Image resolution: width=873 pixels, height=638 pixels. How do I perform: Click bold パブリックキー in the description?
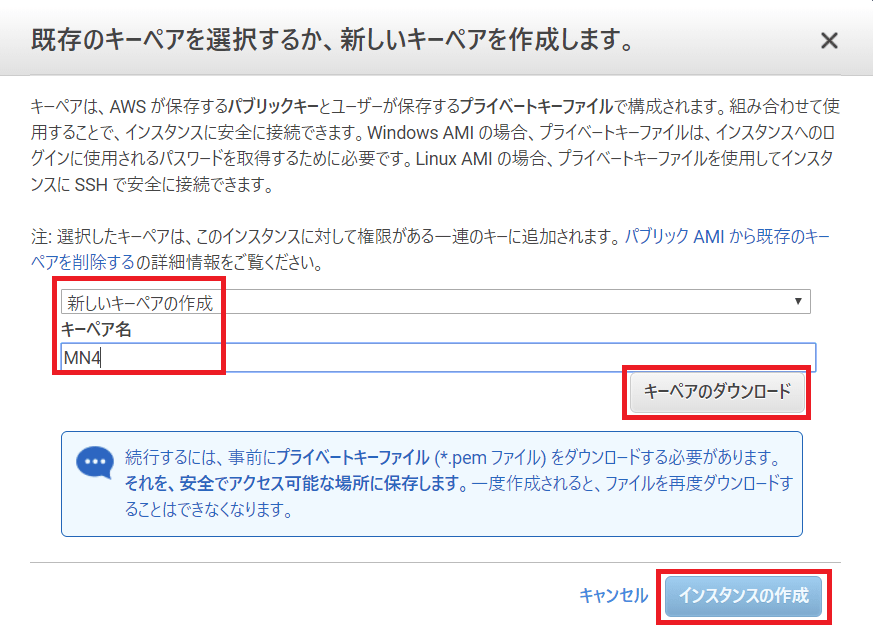click(273, 104)
